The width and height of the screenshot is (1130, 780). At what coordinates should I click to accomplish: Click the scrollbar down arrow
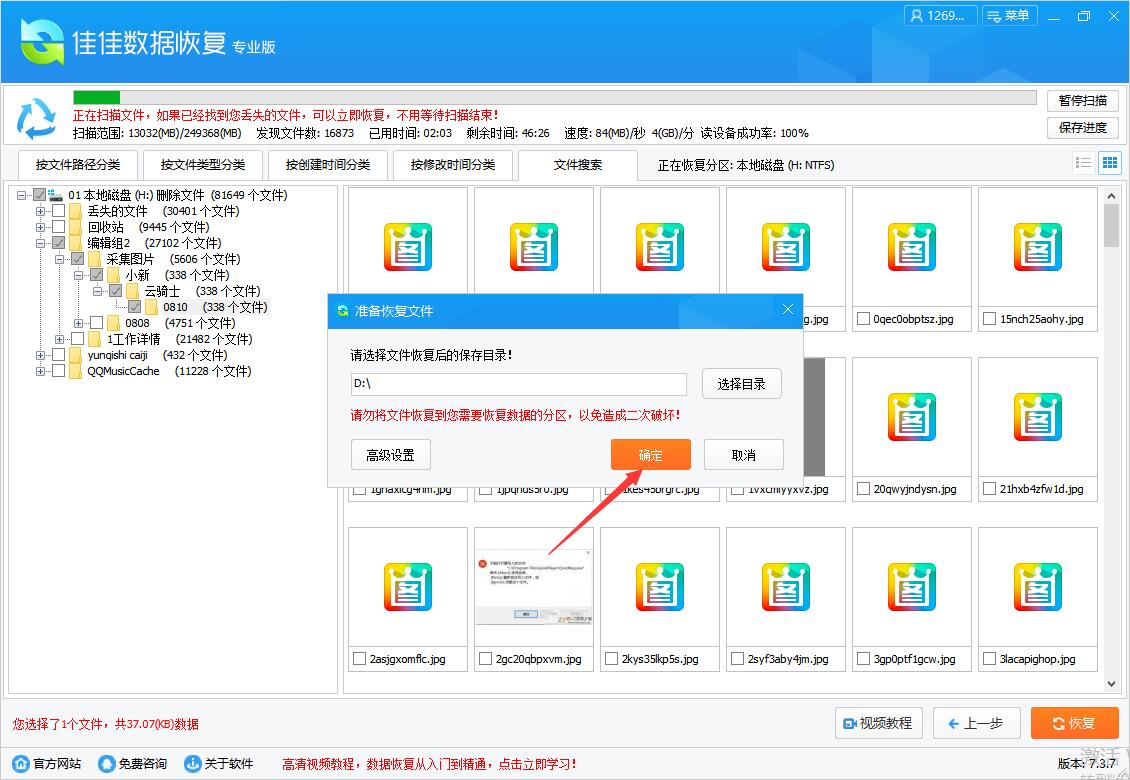pos(1111,683)
